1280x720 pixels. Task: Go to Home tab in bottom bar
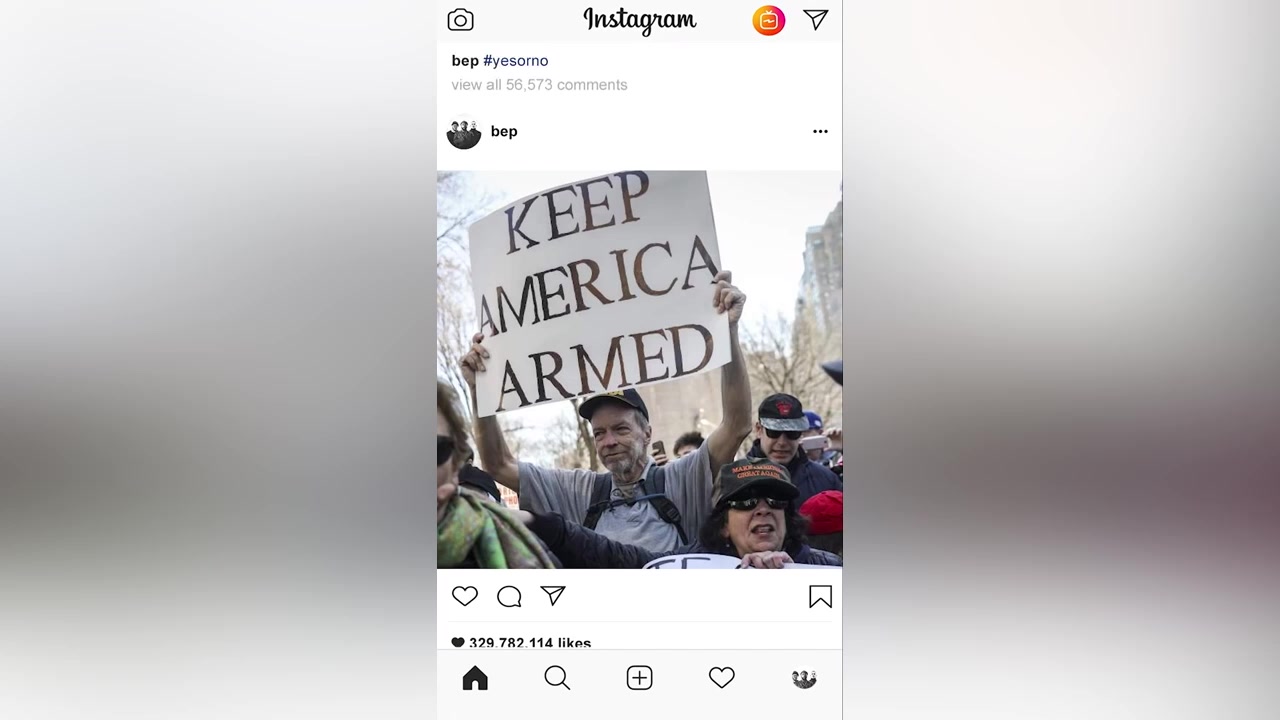[x=475, y=678]
